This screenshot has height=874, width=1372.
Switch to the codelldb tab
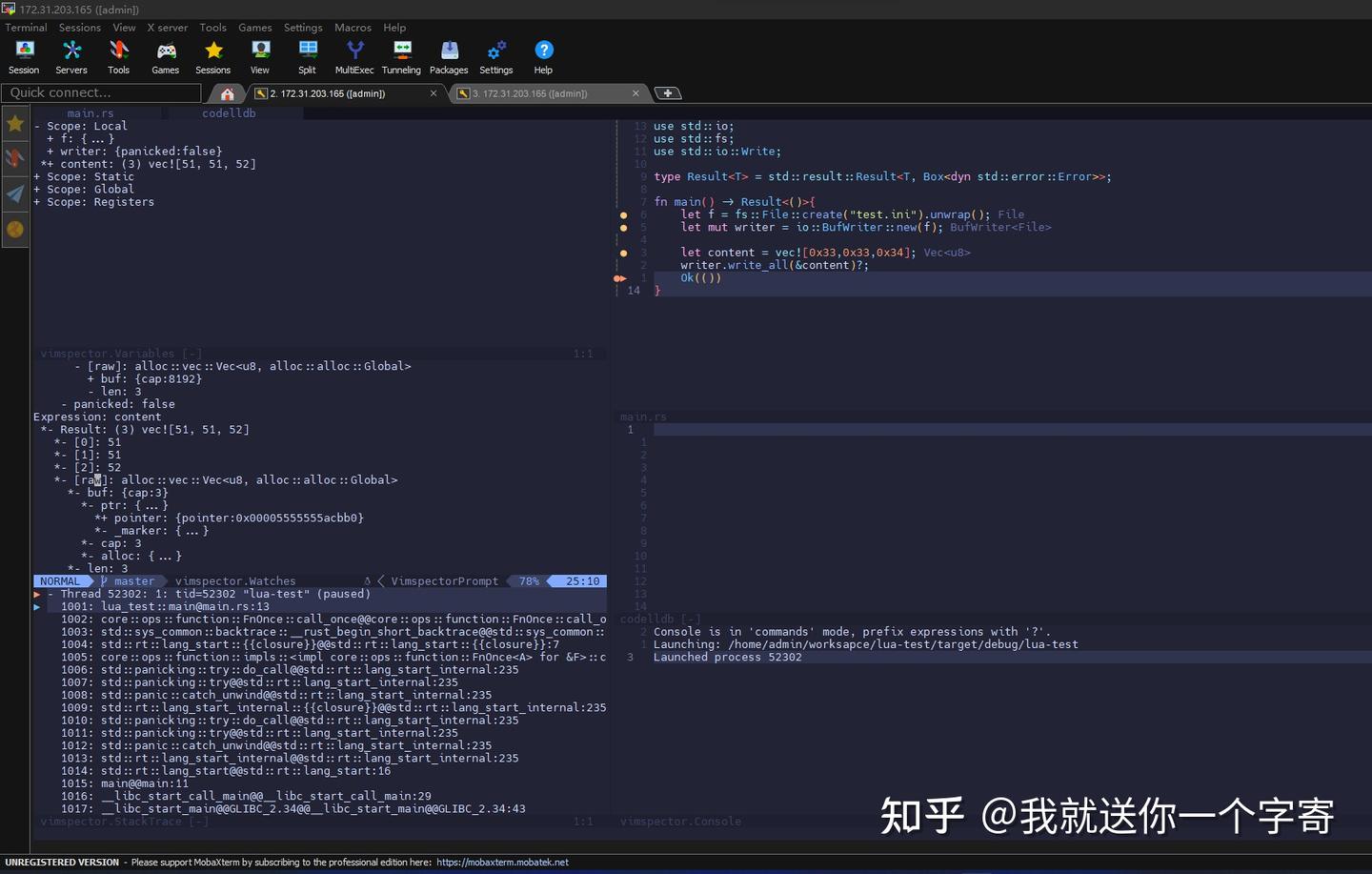click(228, 112)
